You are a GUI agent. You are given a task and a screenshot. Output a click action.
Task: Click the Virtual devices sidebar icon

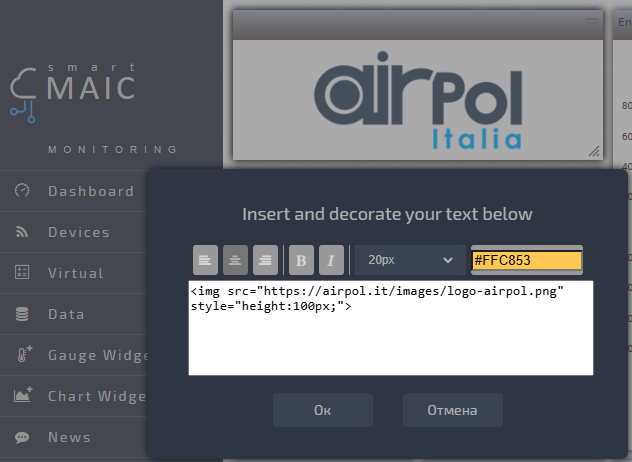point(22,273)
